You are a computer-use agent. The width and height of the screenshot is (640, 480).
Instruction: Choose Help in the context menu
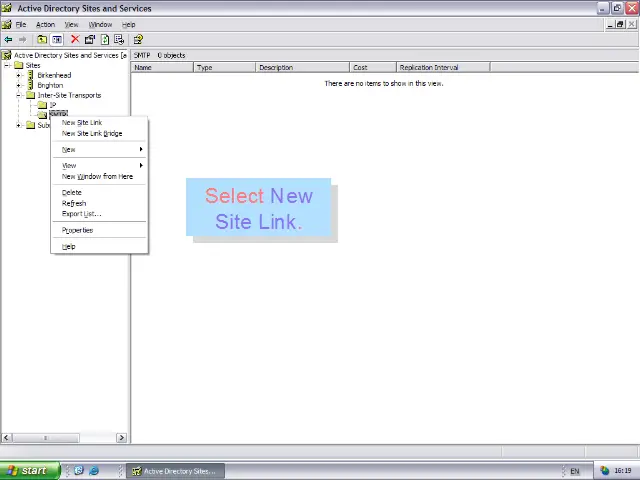click(99, 247)
